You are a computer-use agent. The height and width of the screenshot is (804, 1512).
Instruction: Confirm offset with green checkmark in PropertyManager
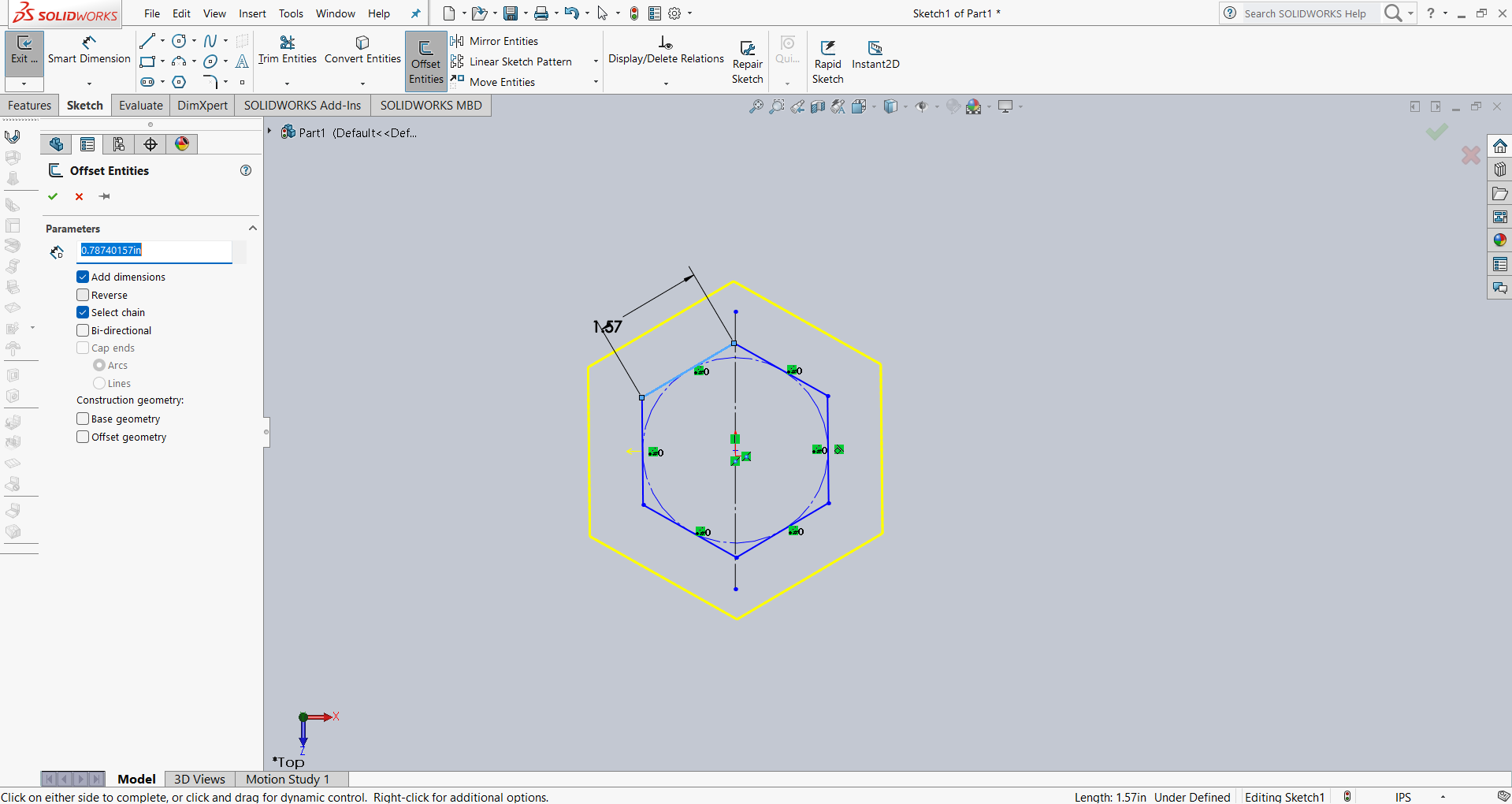[53, 196]
